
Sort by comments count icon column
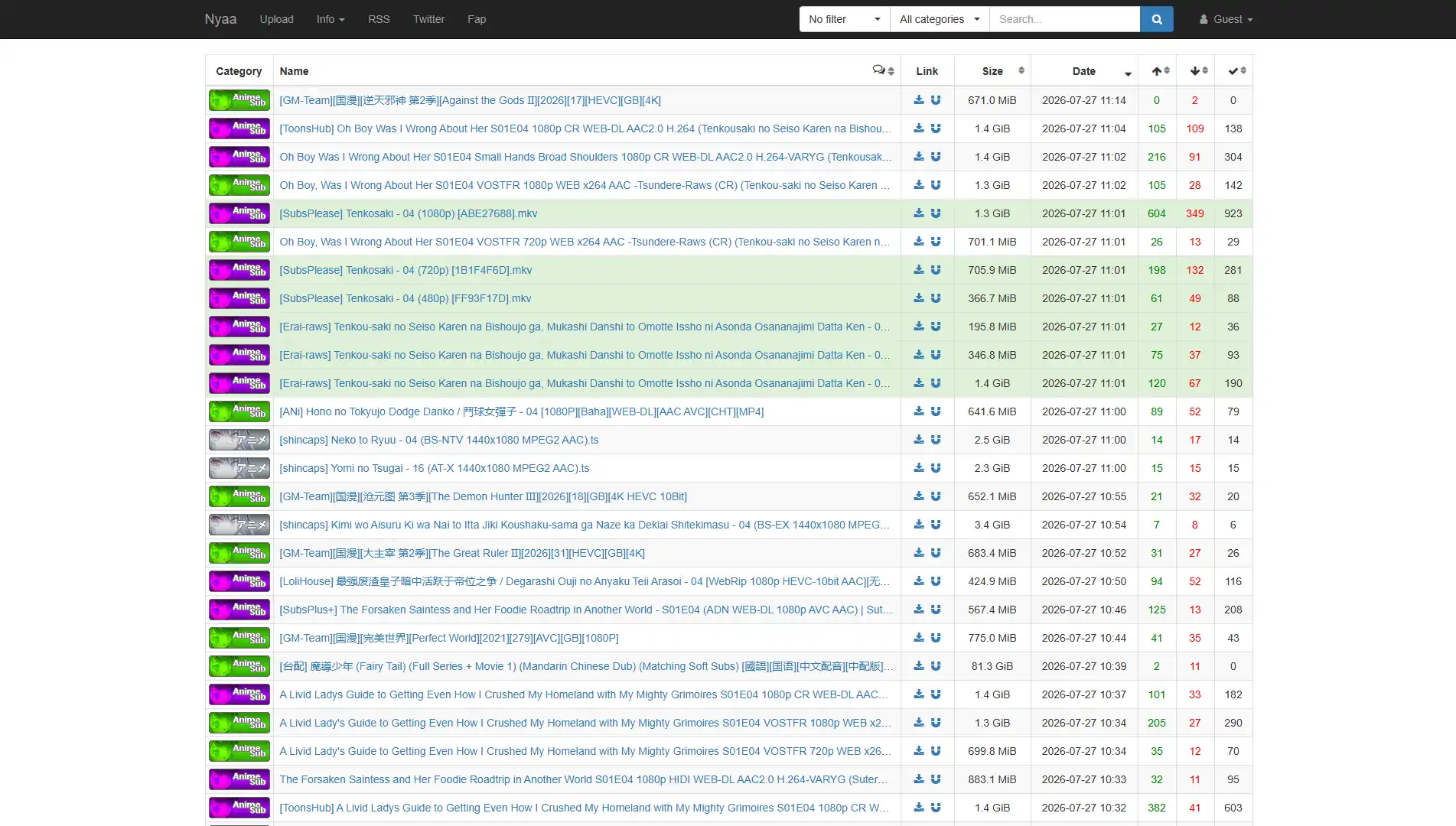[883, 70]
